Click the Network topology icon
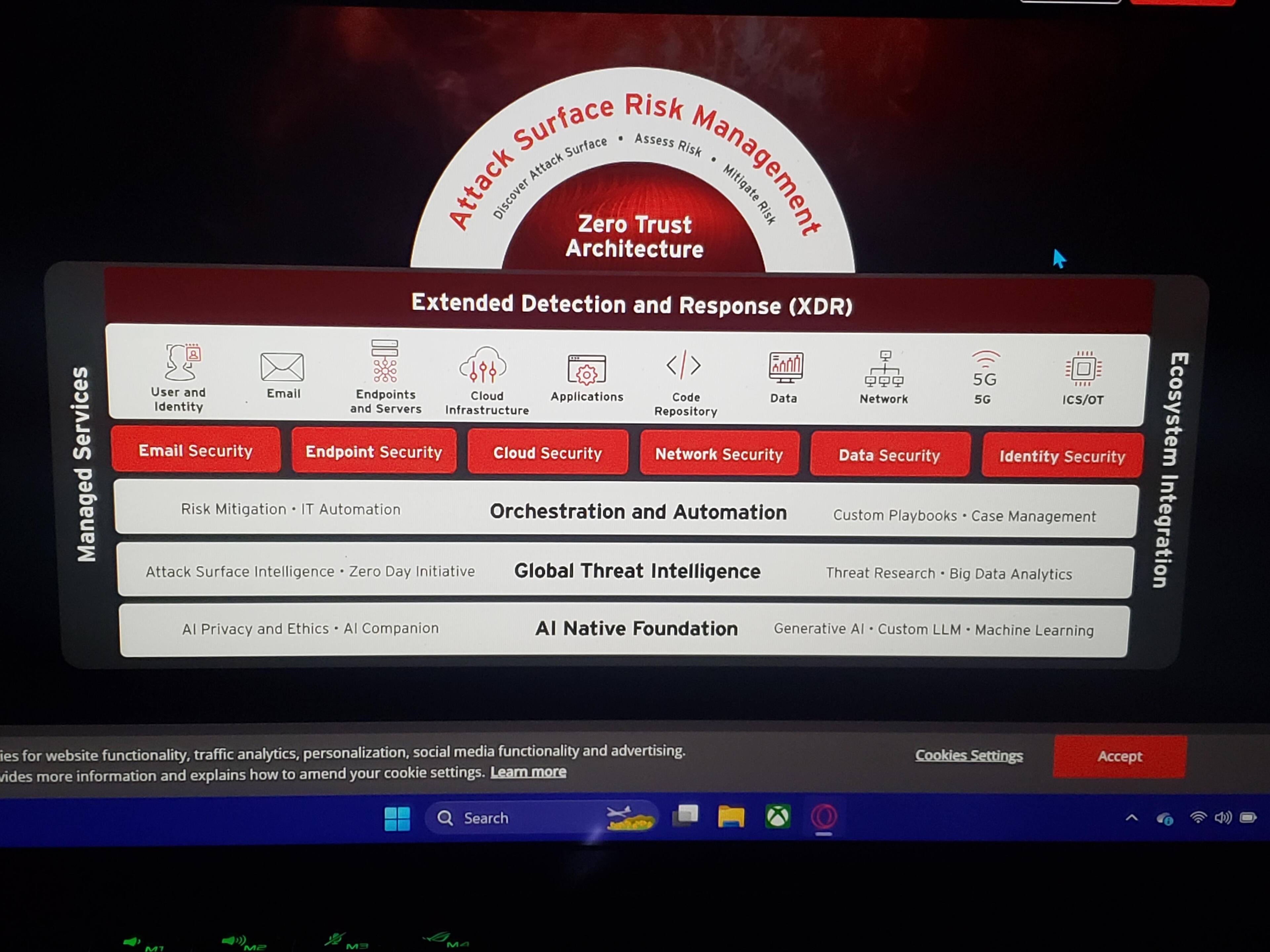This screenshot has width=1270, height=952. point(884,369)
